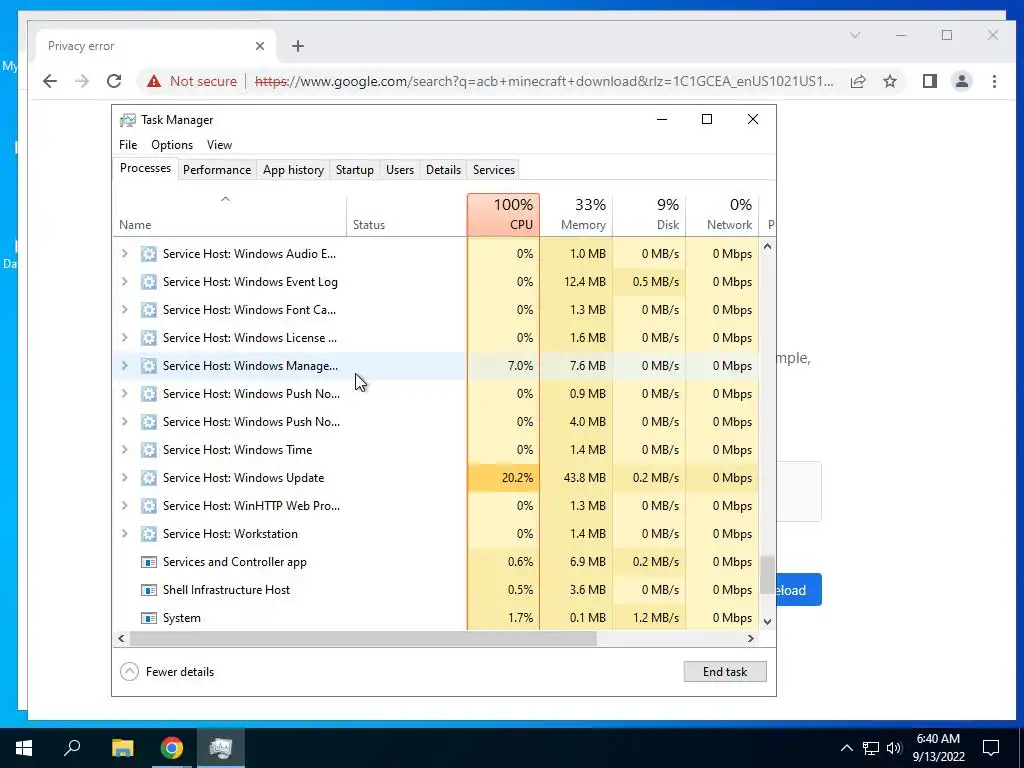Screen dimensions: 1024x768
Task: Click the Task Manager taskbar icon
Action: pos(221,748)
